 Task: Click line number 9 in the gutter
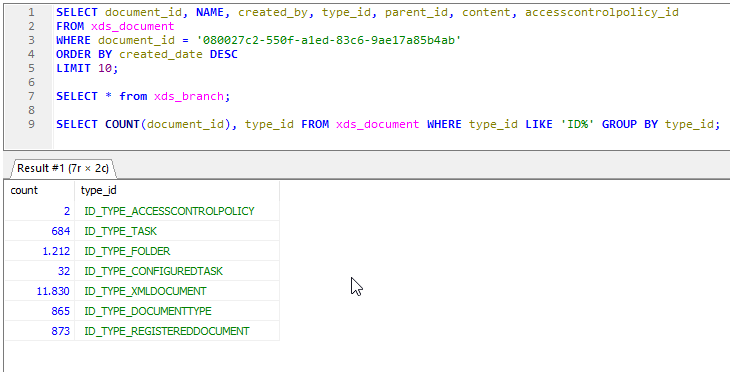pyautogui.click(x=31, y=124)
